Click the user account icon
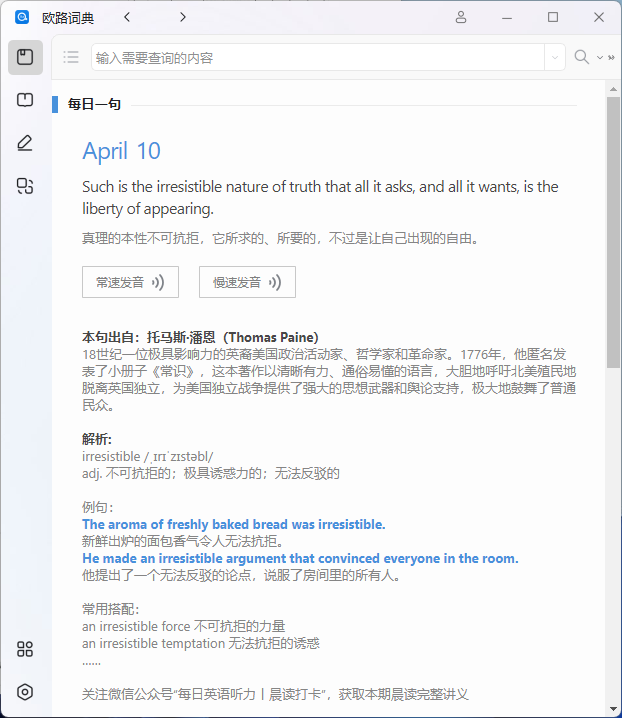Screen dimensions: 622x718 (461, 17)
